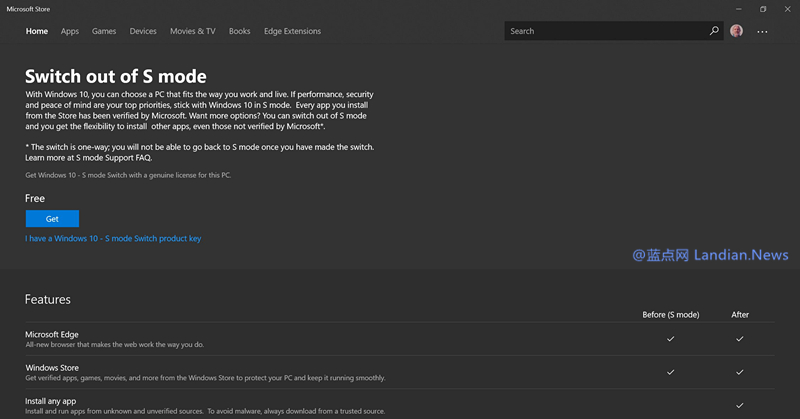Image resolution: width=800 pixels, height=419 pixels.
Task: Restore down the Microsoft Store window
Action: click(x=763, y=9)
